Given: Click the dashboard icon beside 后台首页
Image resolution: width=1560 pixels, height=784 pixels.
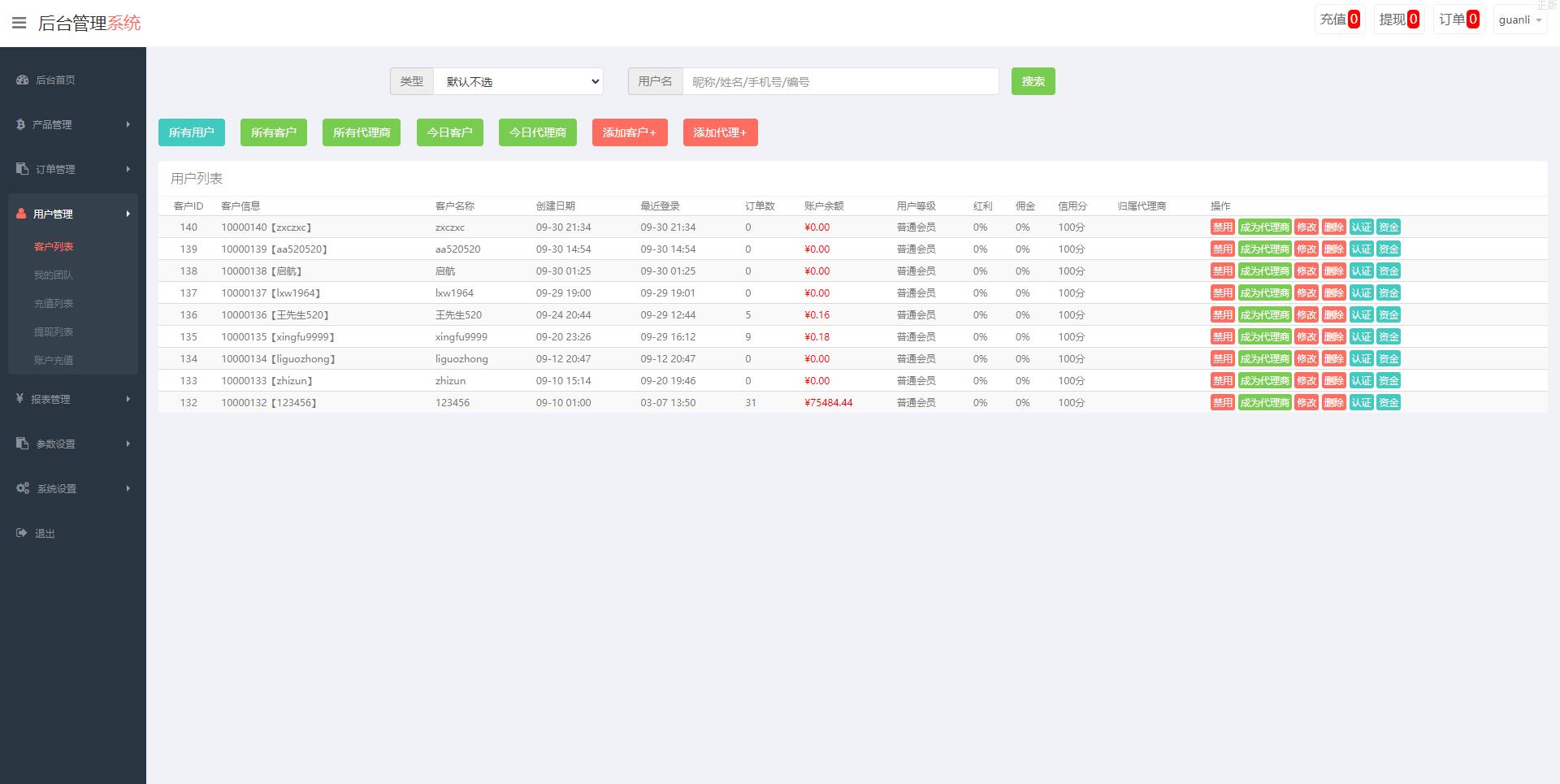Looking at the screenshot, I should pyautogui.click(x=22, y=80).
